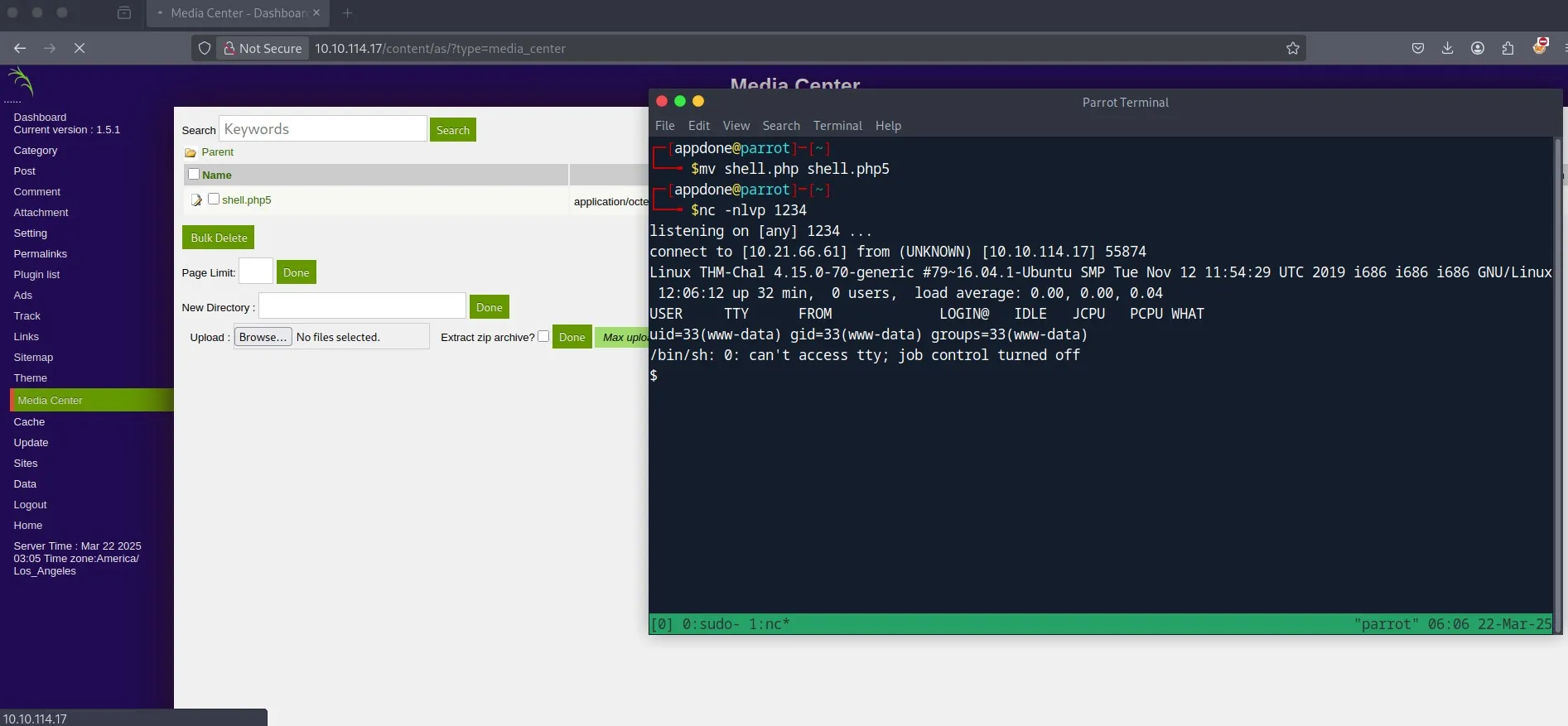Screen dimensions: 1568x726
Task: Click the browser forward arrow
Action: tap(50, 48)
